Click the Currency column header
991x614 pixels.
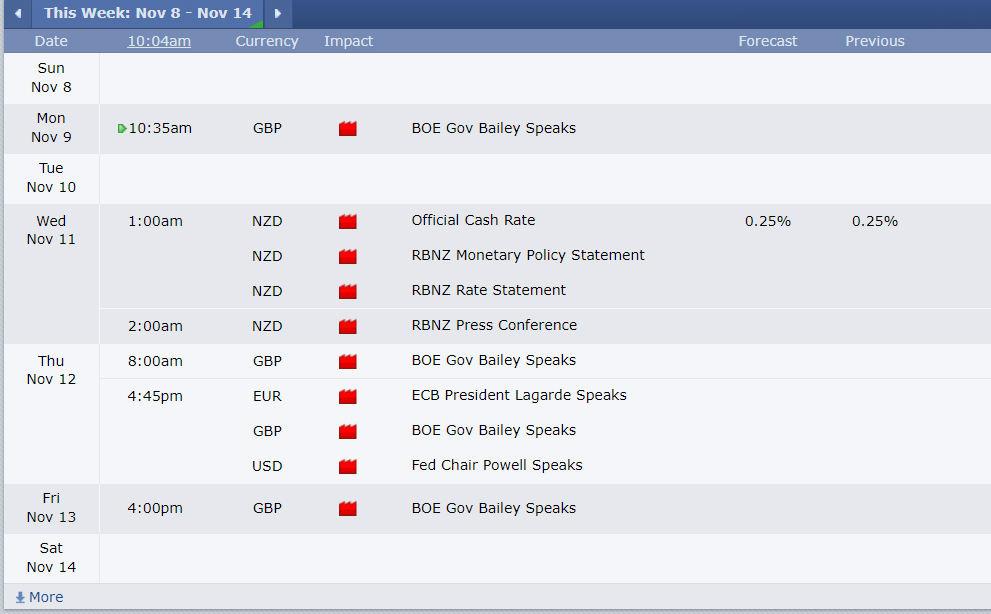click(x=267, y=41)
